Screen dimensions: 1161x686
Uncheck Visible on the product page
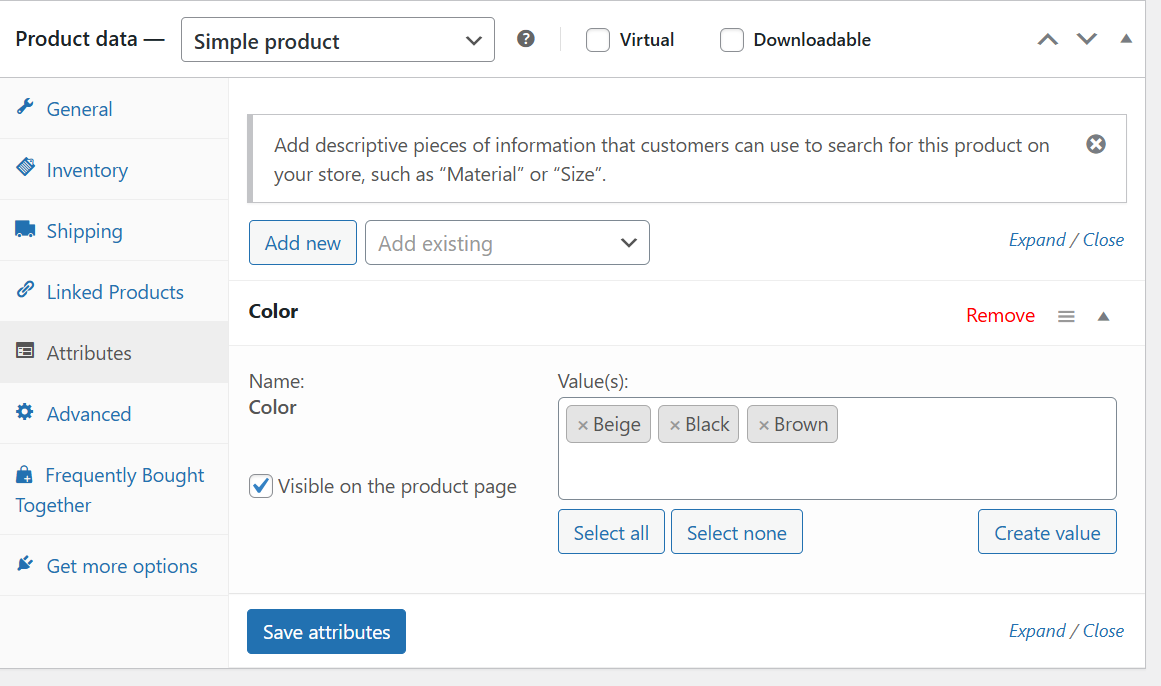pos(261,486)
